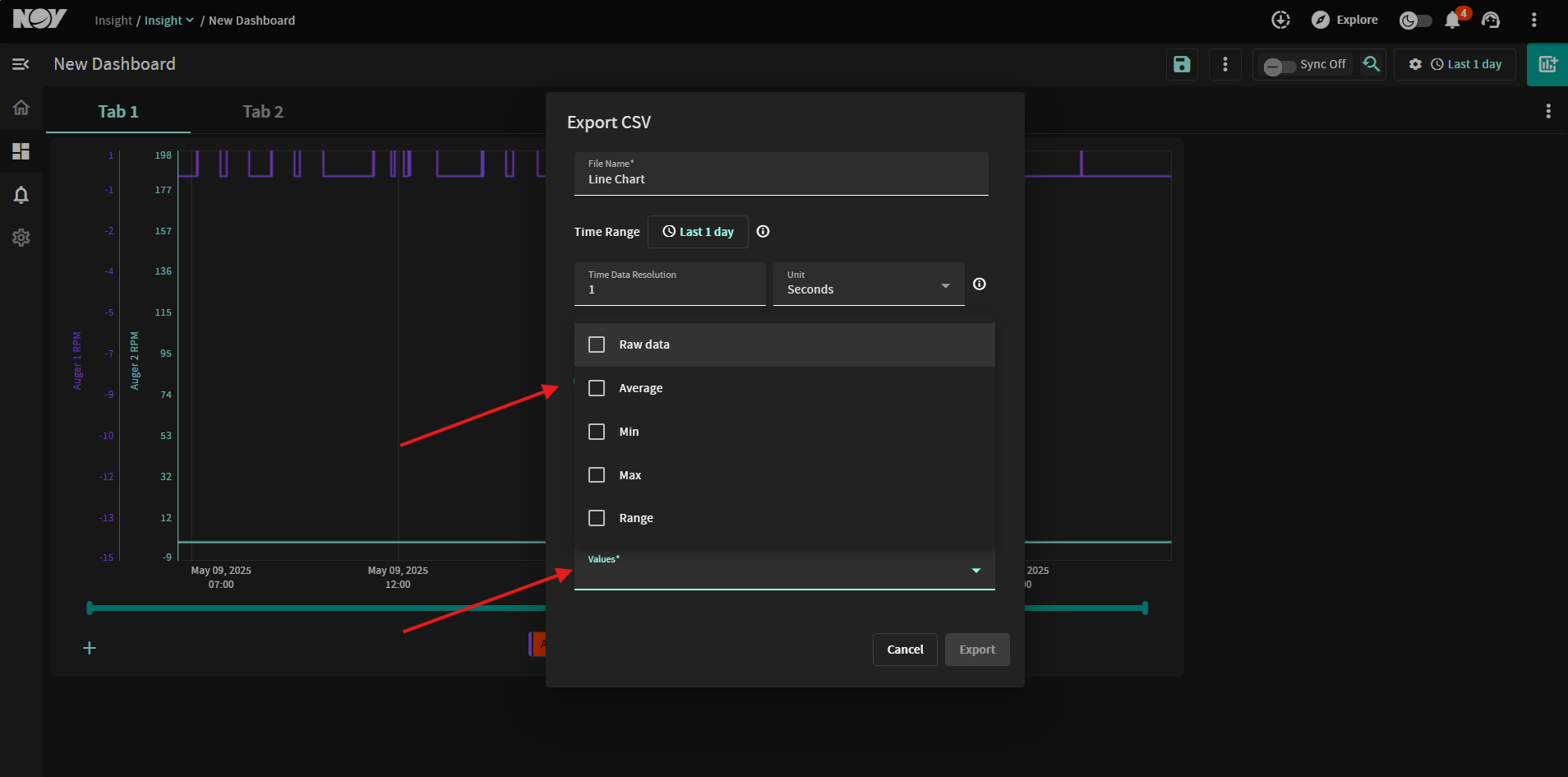The height and width of the screenshot is (777, 1568).
Task: Go to Home in sidebar
Action: click(21, 108)
